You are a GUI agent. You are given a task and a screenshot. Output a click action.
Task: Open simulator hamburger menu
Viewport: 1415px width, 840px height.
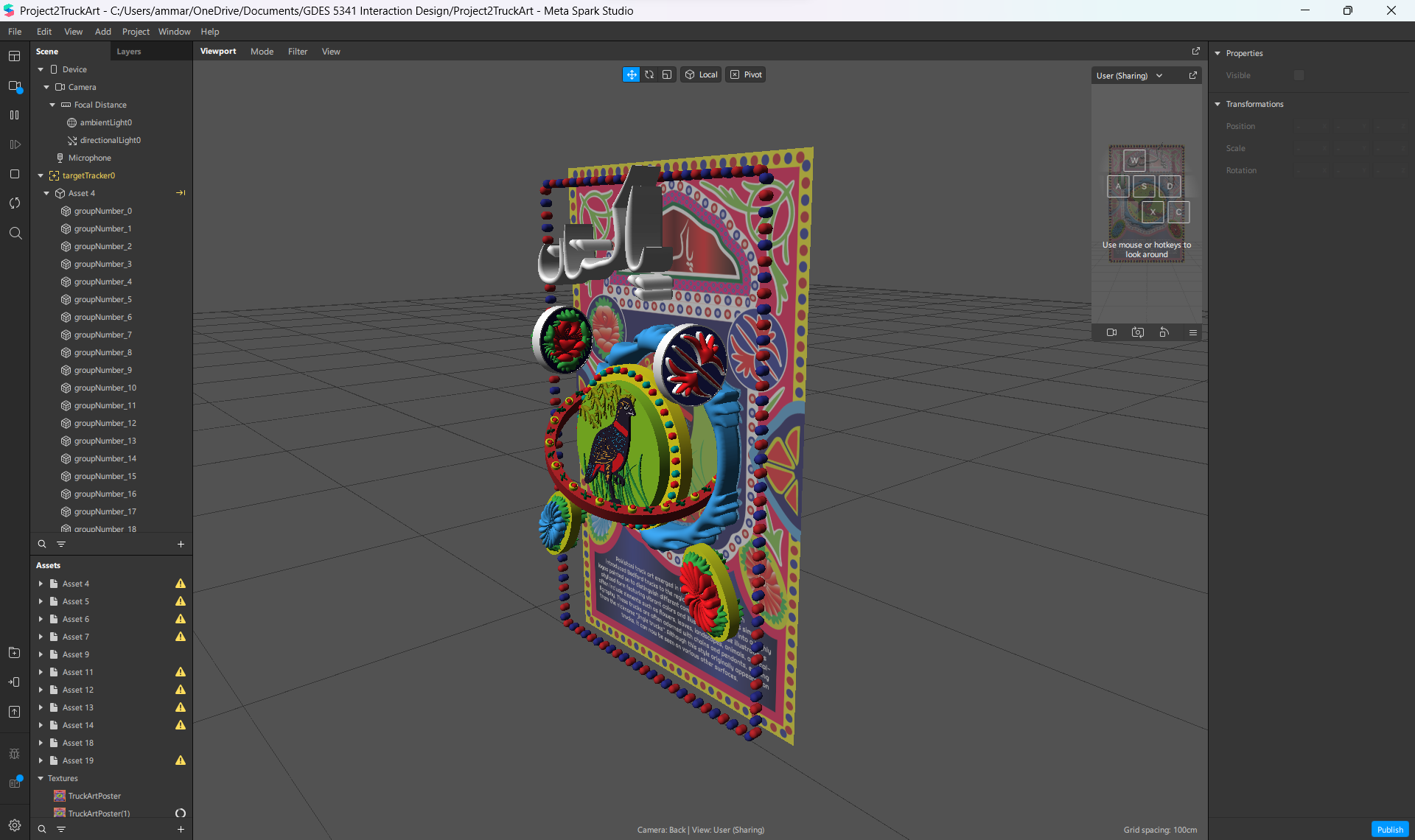pos(1192,332)
